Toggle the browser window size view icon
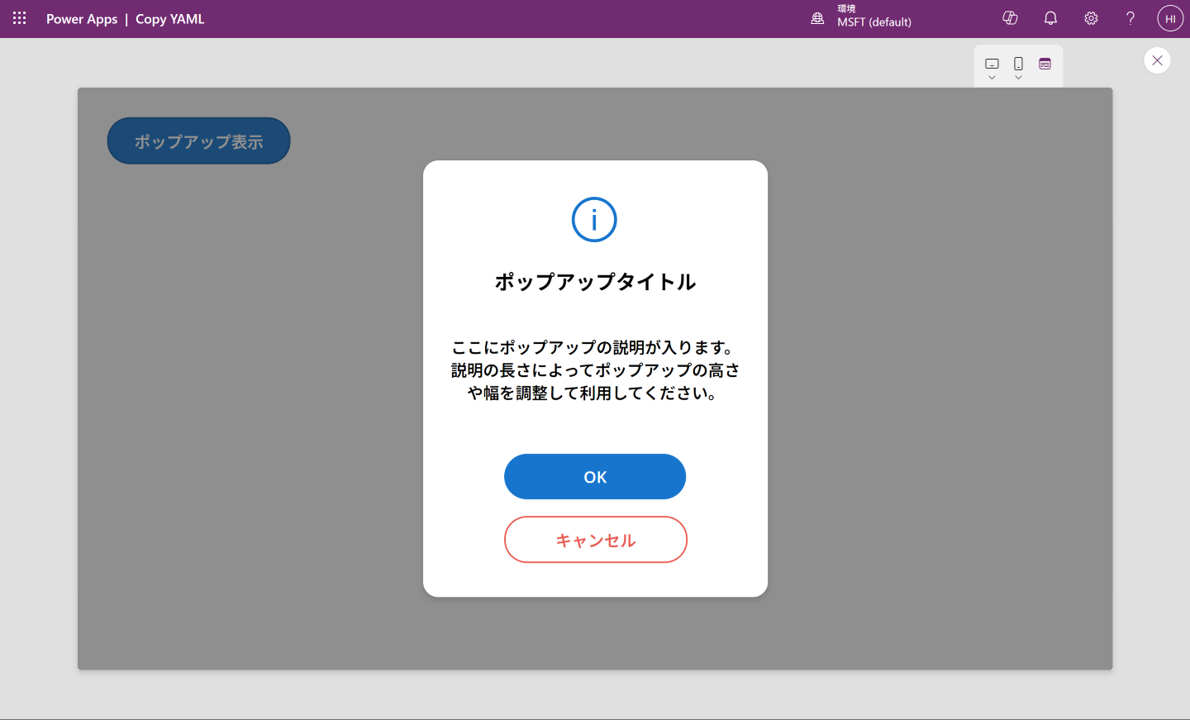This screenshot has height=720, width=1190. point(1045,64)
